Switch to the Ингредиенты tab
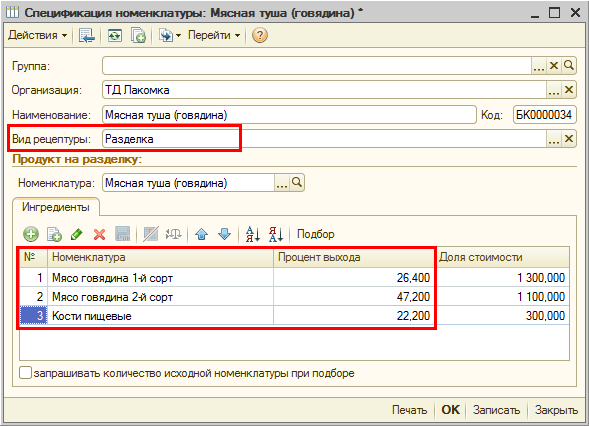Image resolution: width=589 pixels, height=426 pixels. point(56,207)
